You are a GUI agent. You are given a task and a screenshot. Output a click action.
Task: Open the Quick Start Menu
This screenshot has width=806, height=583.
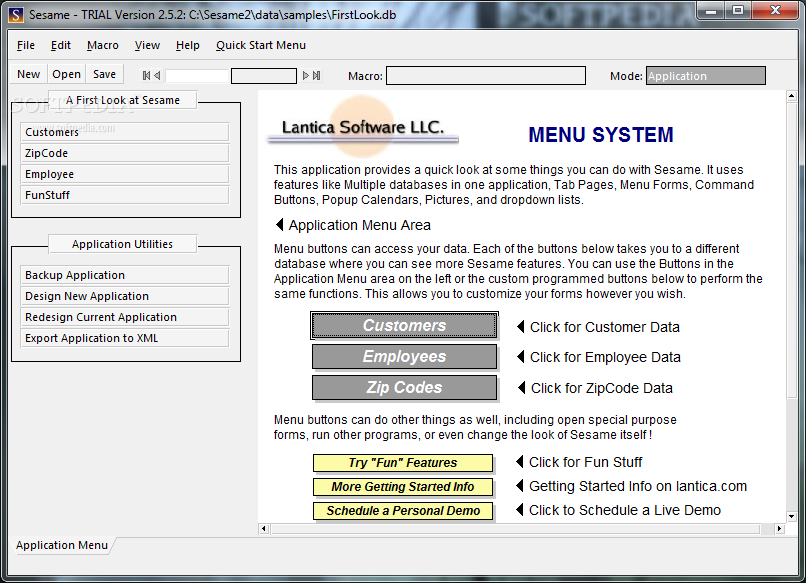pyautogui.click(x=261, y=45)
